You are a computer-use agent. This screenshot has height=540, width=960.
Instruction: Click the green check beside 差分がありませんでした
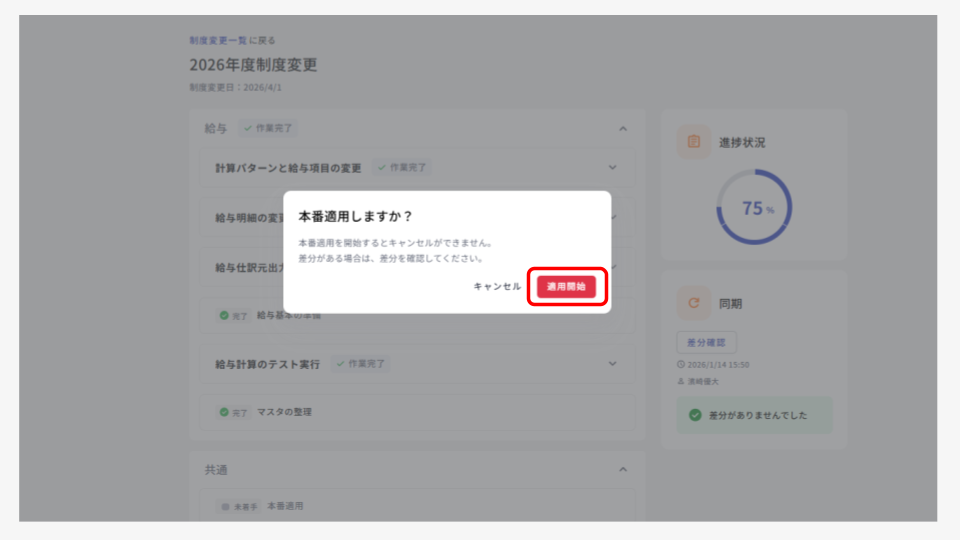(x=695, y=415)
